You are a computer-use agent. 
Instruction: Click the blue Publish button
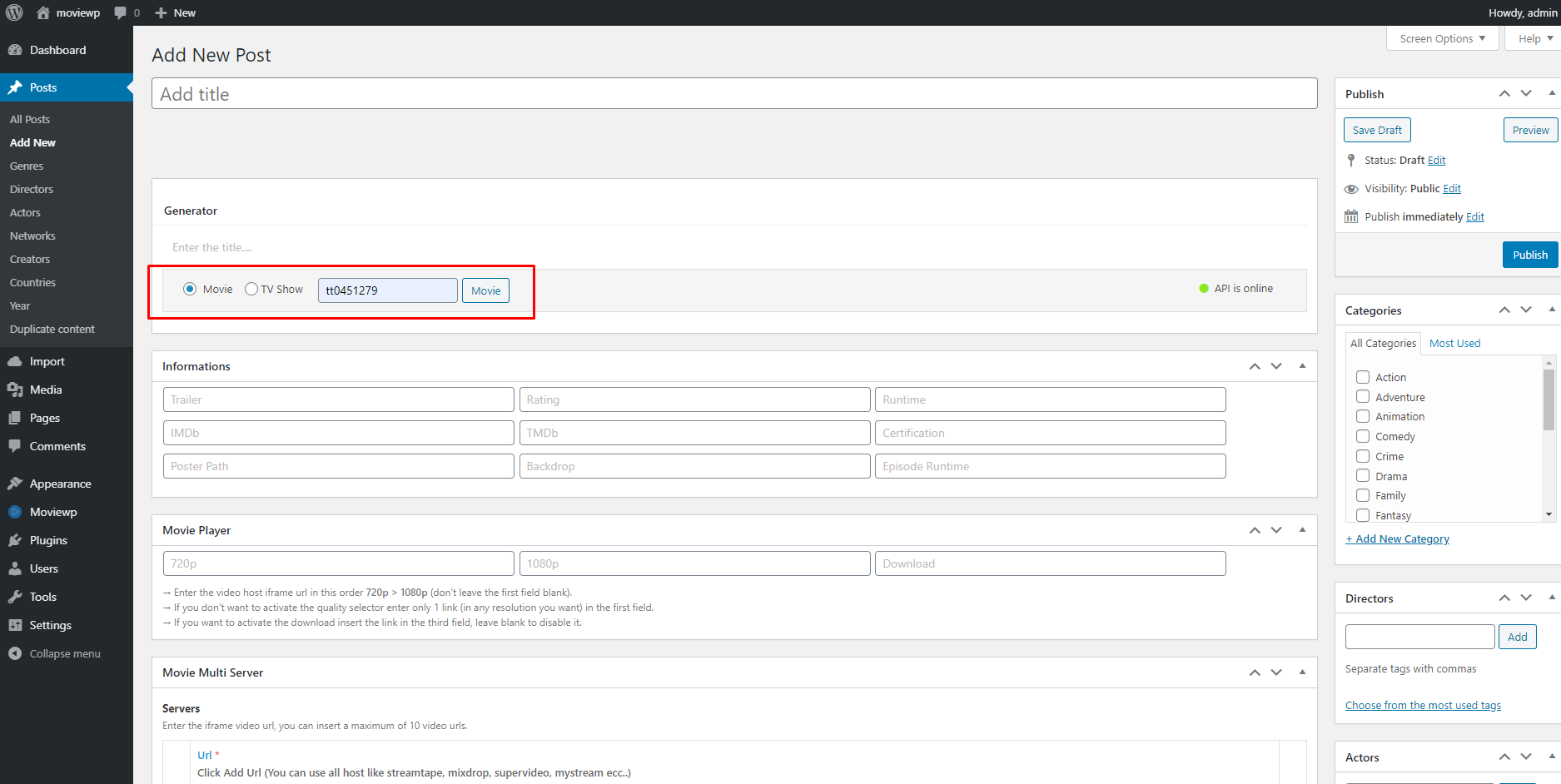pyautogui.click(x=1529, y=255)
